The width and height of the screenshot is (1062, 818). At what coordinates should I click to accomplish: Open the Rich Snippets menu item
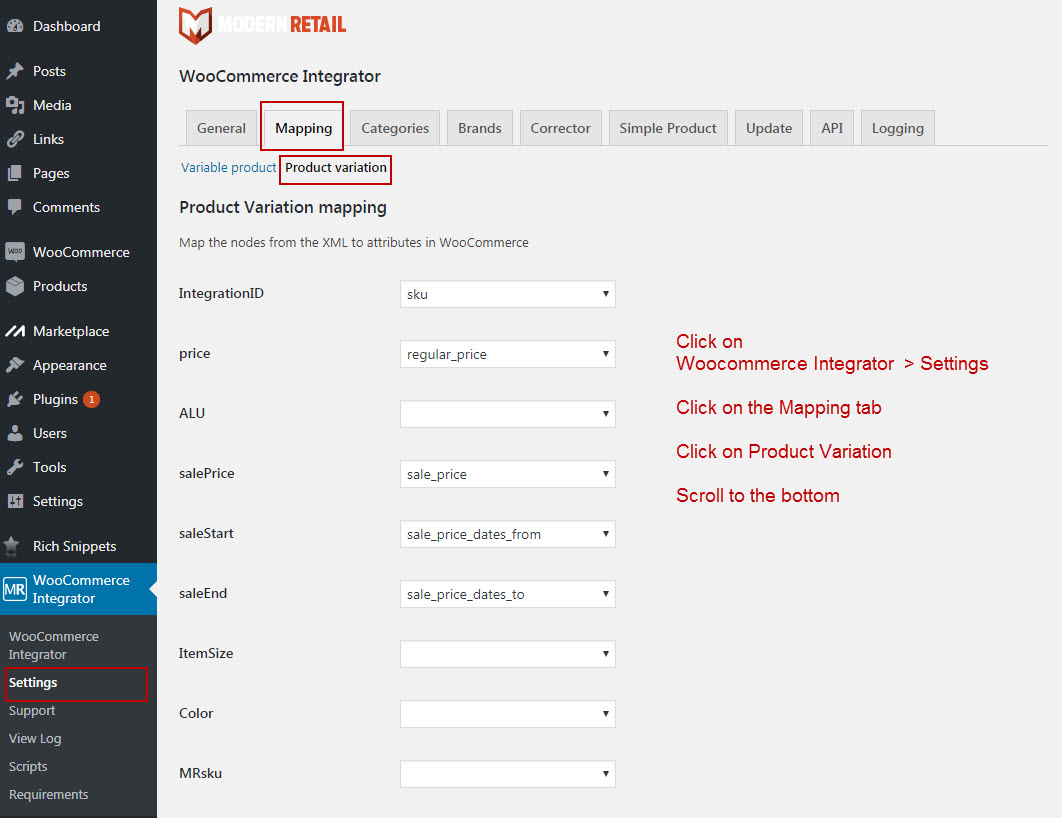78,546
